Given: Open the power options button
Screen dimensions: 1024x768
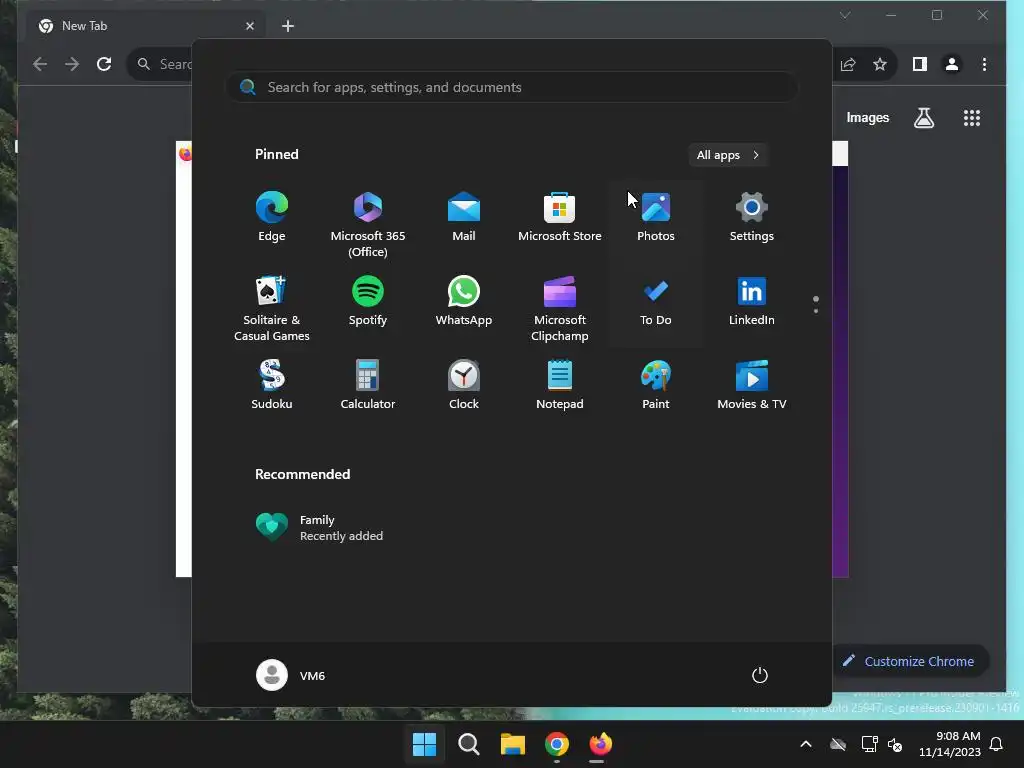Looking at the screenshot, I should pos(760,675).
